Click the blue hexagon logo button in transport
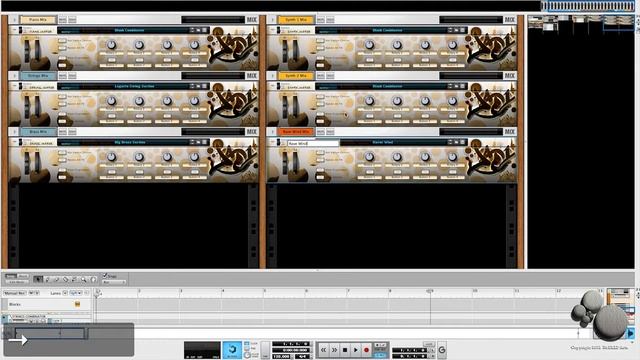The image size is (640, 360). point(232,350)
